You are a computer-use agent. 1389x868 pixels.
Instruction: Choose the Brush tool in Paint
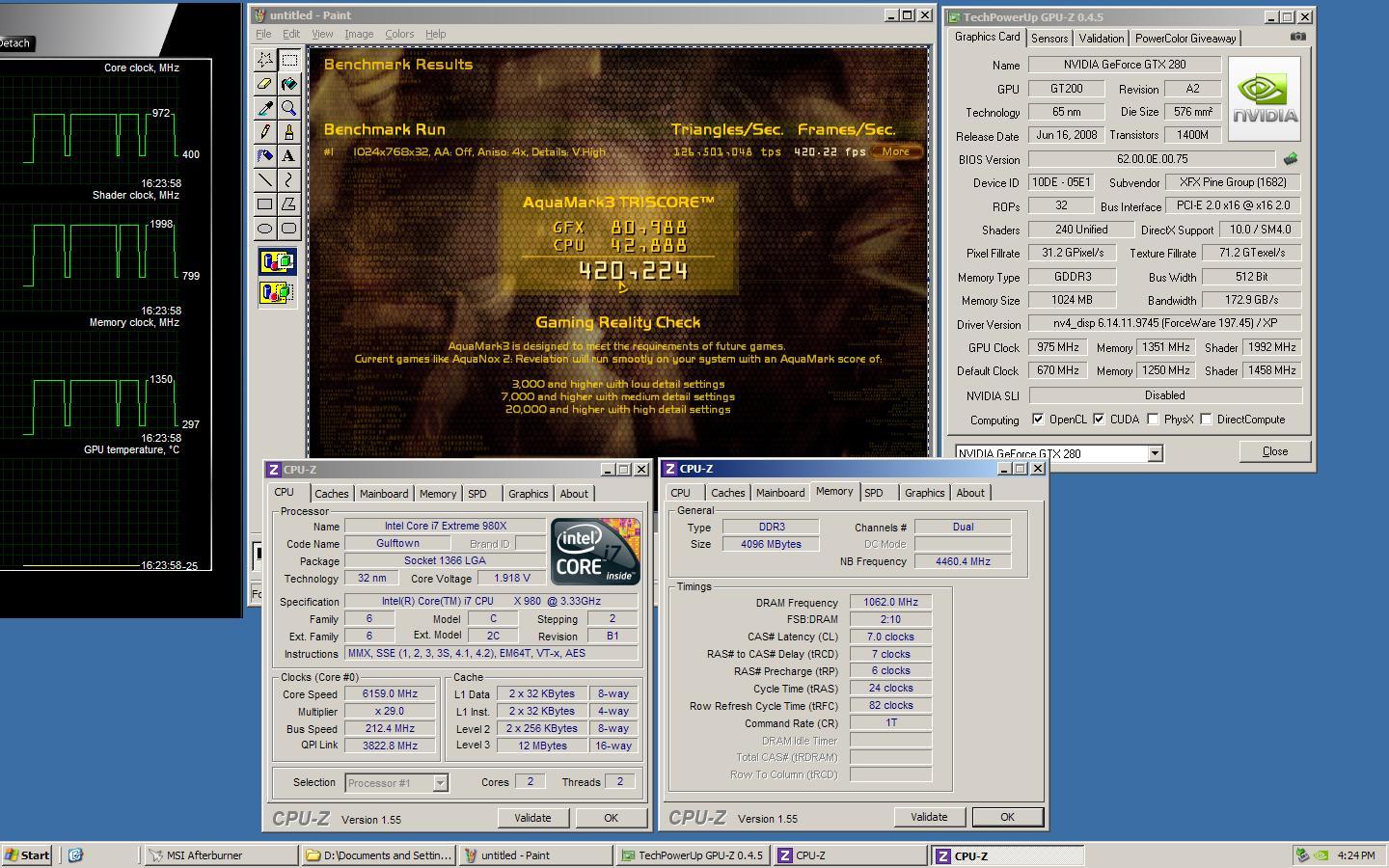pos(288,132)
